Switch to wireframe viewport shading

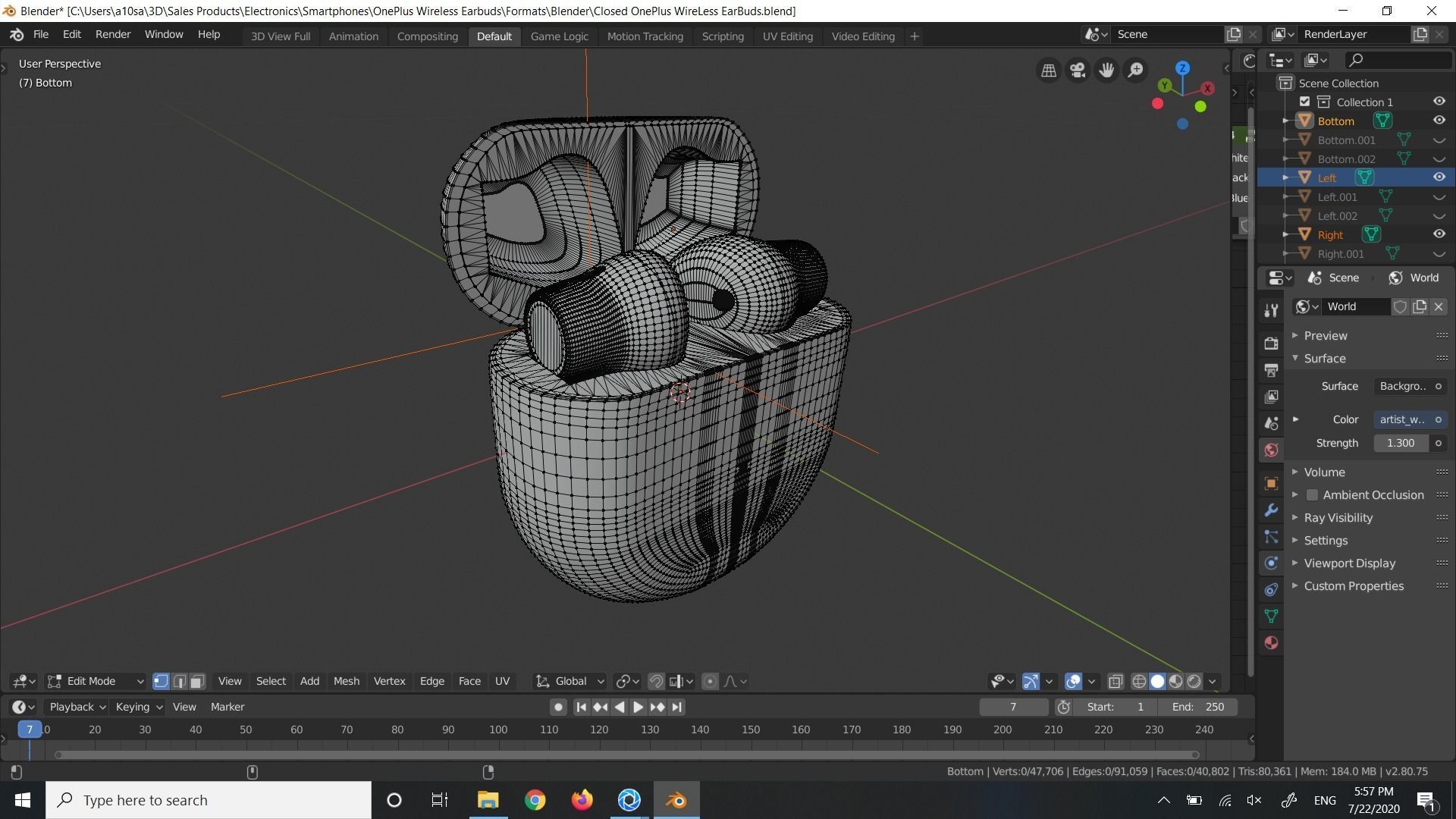(x=1139, y=681)
